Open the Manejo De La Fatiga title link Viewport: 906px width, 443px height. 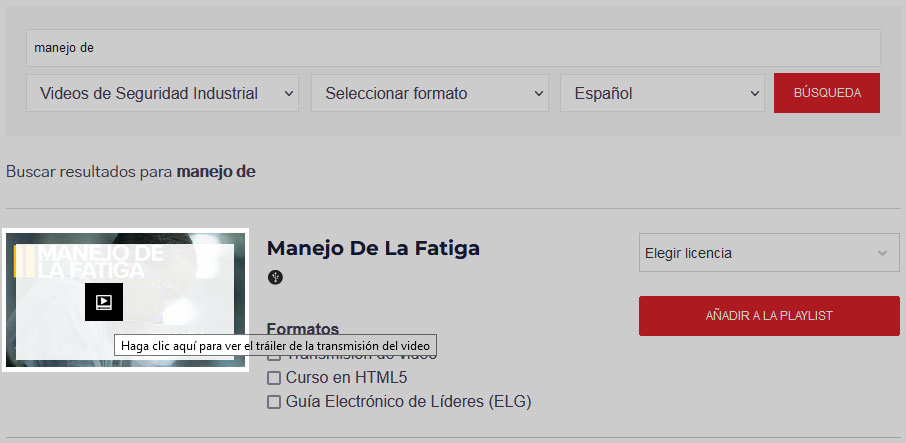(373, 248)
